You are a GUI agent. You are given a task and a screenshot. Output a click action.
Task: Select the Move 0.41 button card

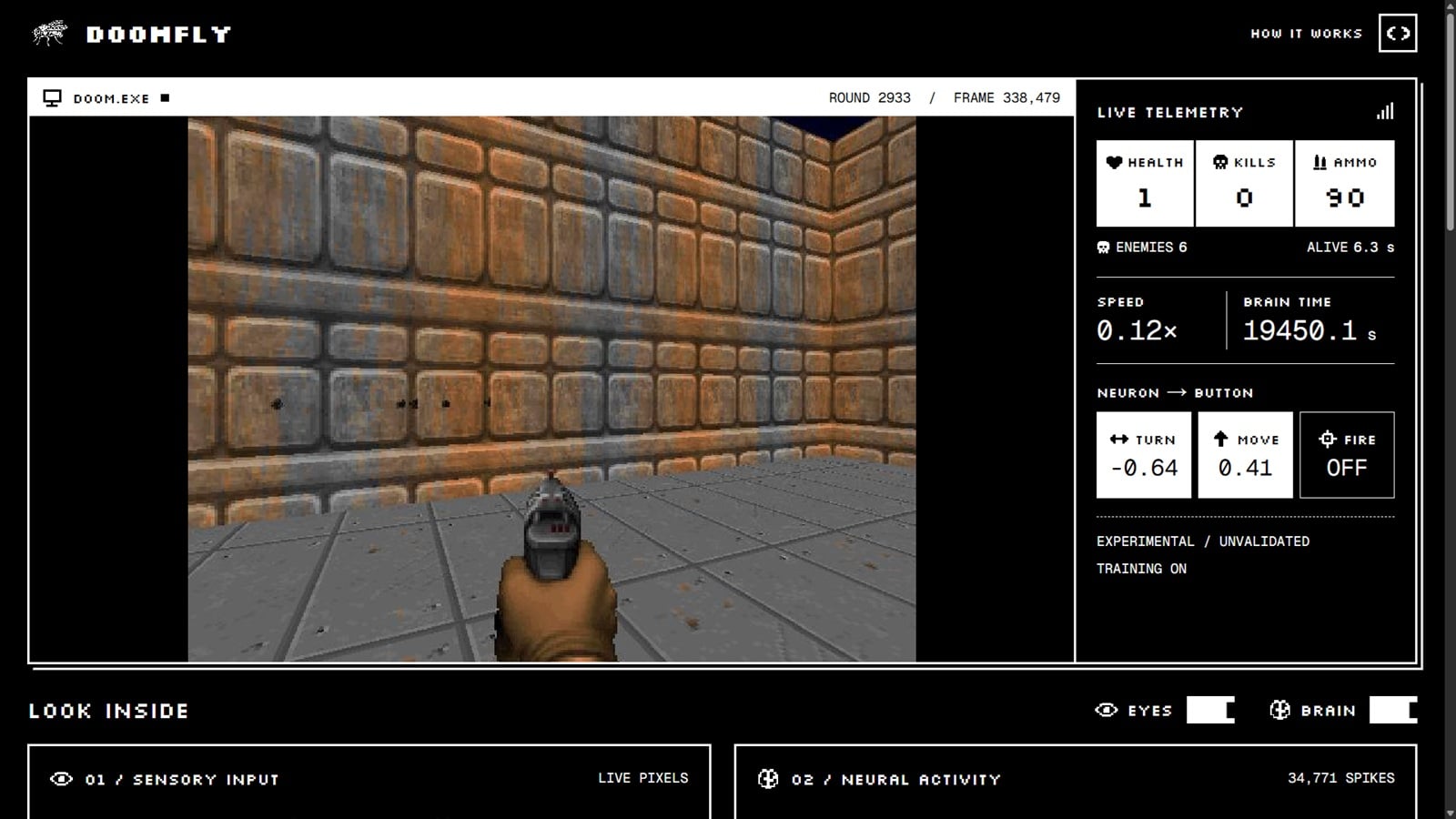1245,455
